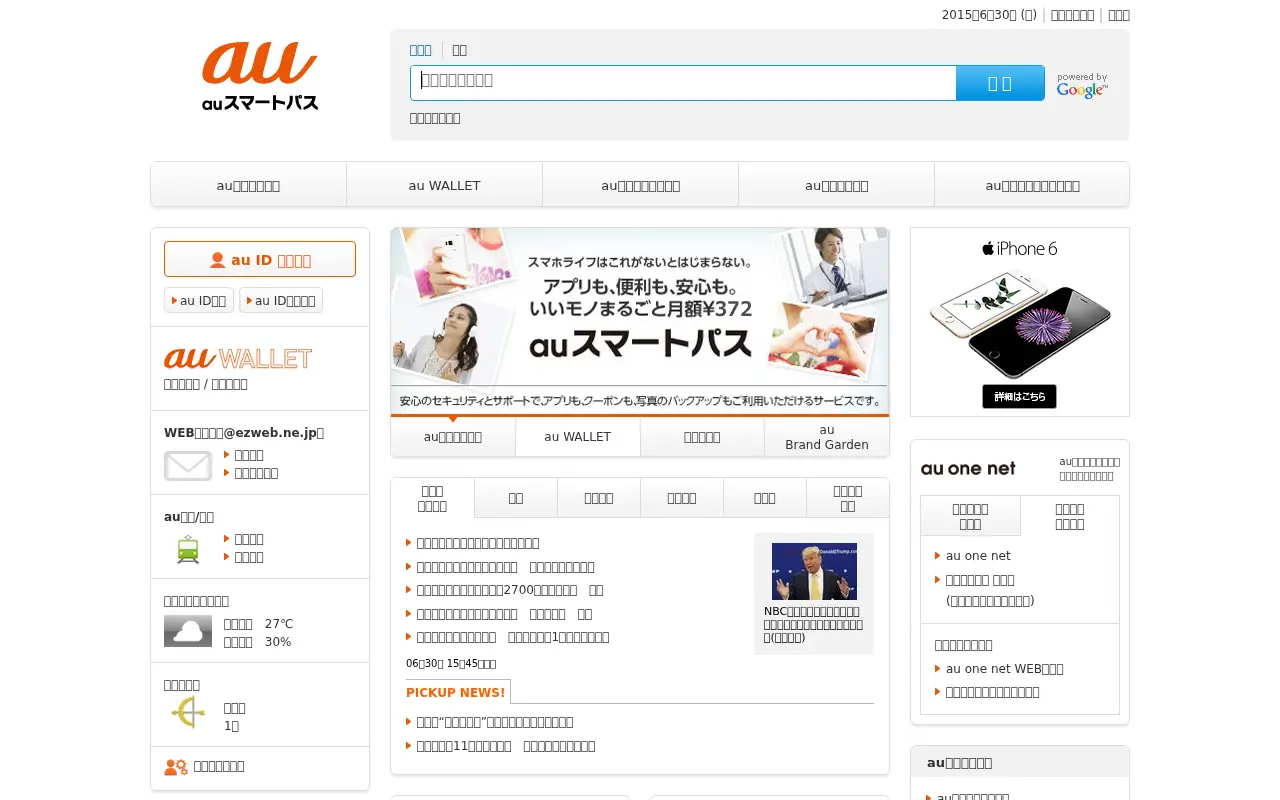Viewport: 1280px width, 800px height.
Task: Click the au ID login button
Action: pyautogui.click(x=260, y=259)
